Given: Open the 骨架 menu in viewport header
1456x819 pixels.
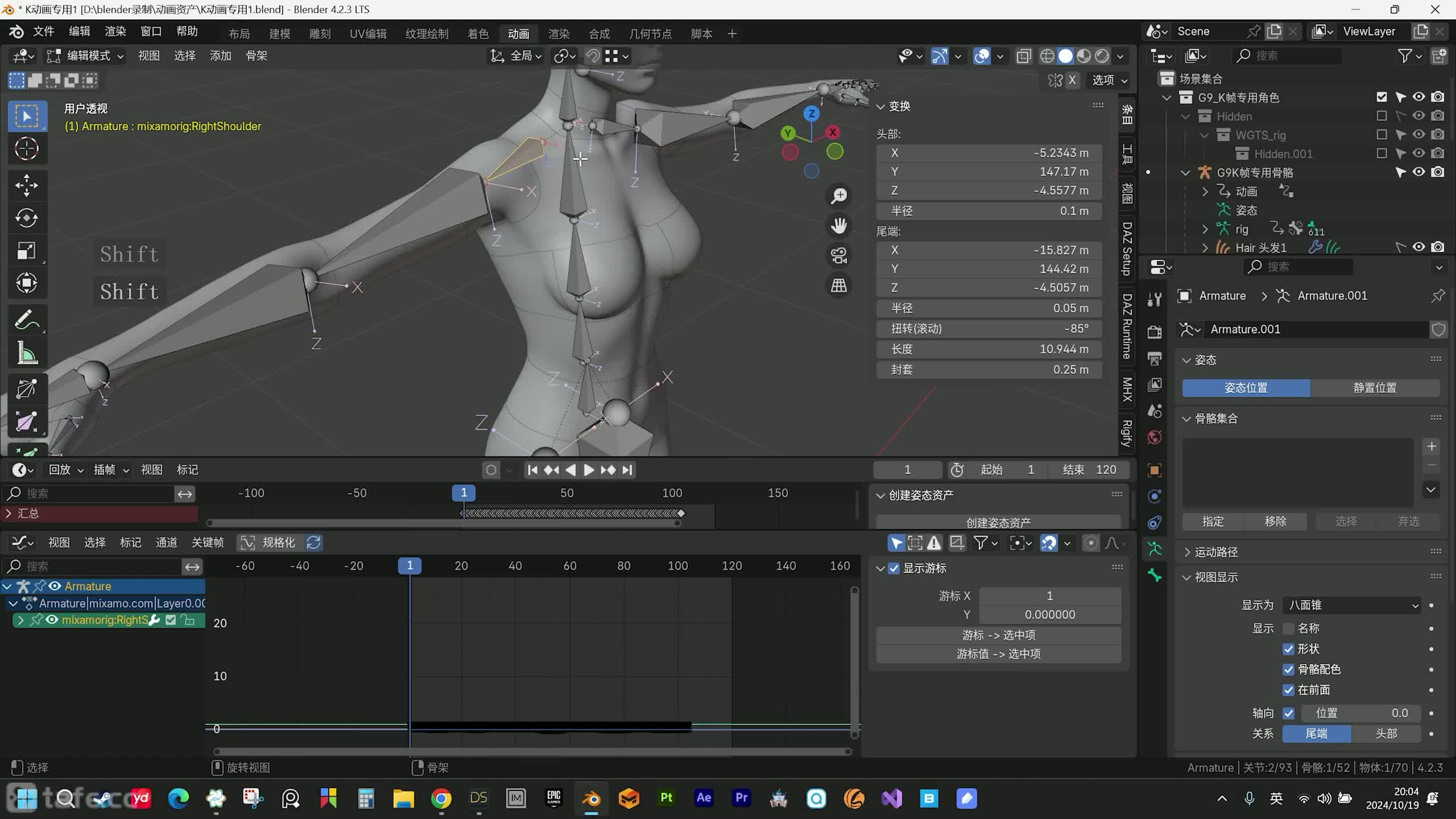Looking at the screenshot, I should tap(257, 56).
